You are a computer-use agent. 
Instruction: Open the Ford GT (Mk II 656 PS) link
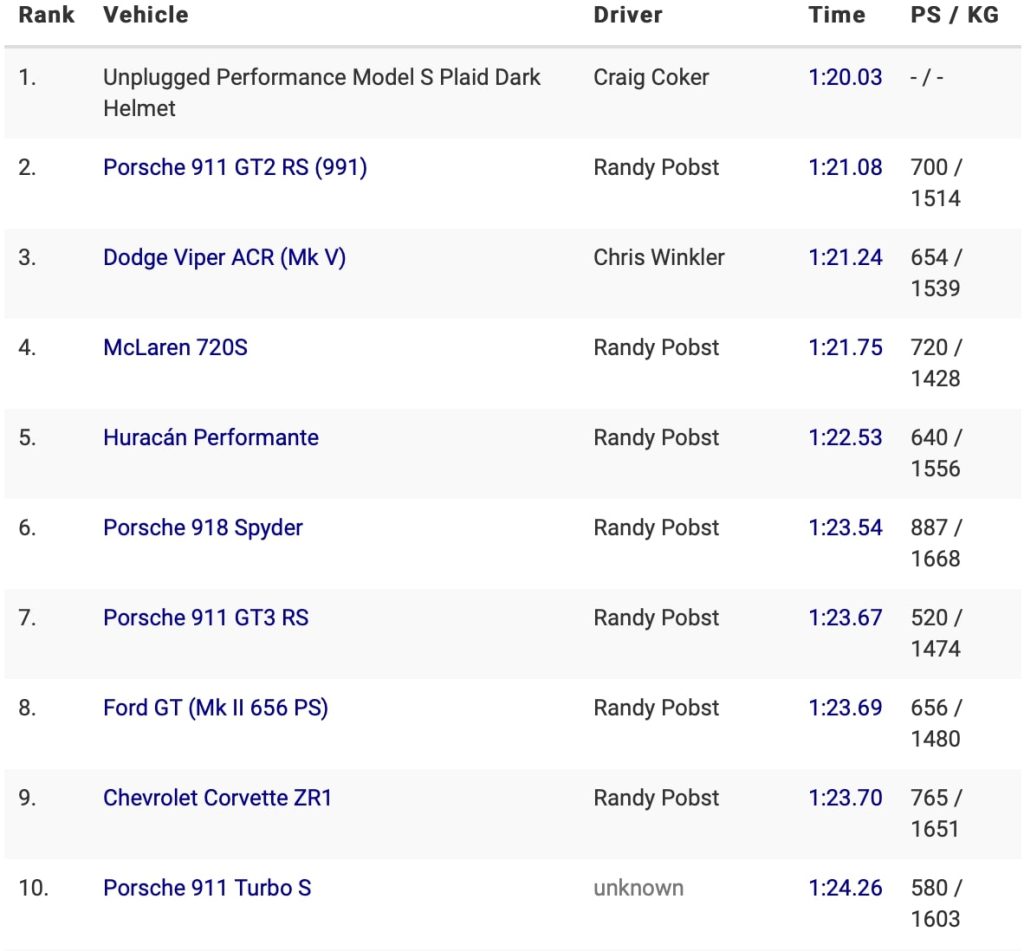[216, 708]
